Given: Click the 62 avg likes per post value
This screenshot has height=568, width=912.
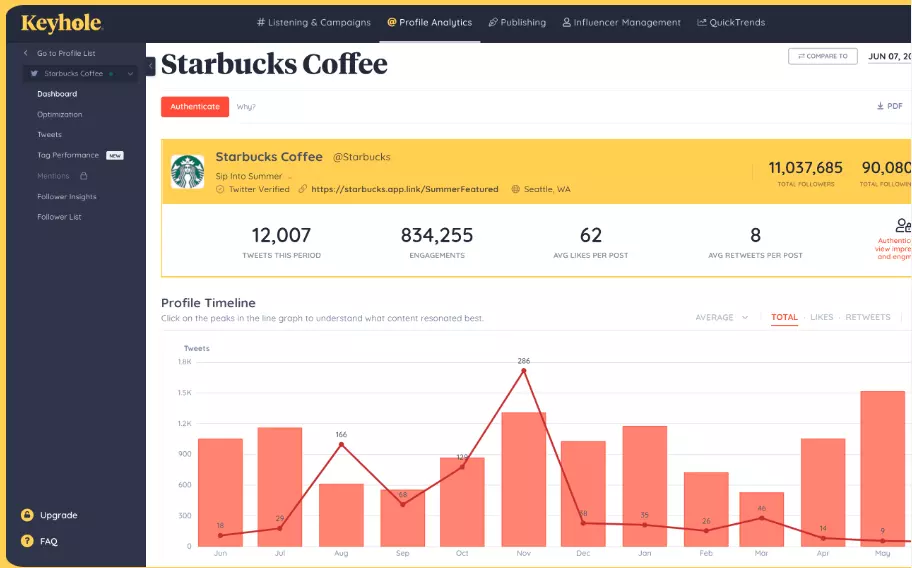Looking at the screenshot, I should click(x=591, y=235).
